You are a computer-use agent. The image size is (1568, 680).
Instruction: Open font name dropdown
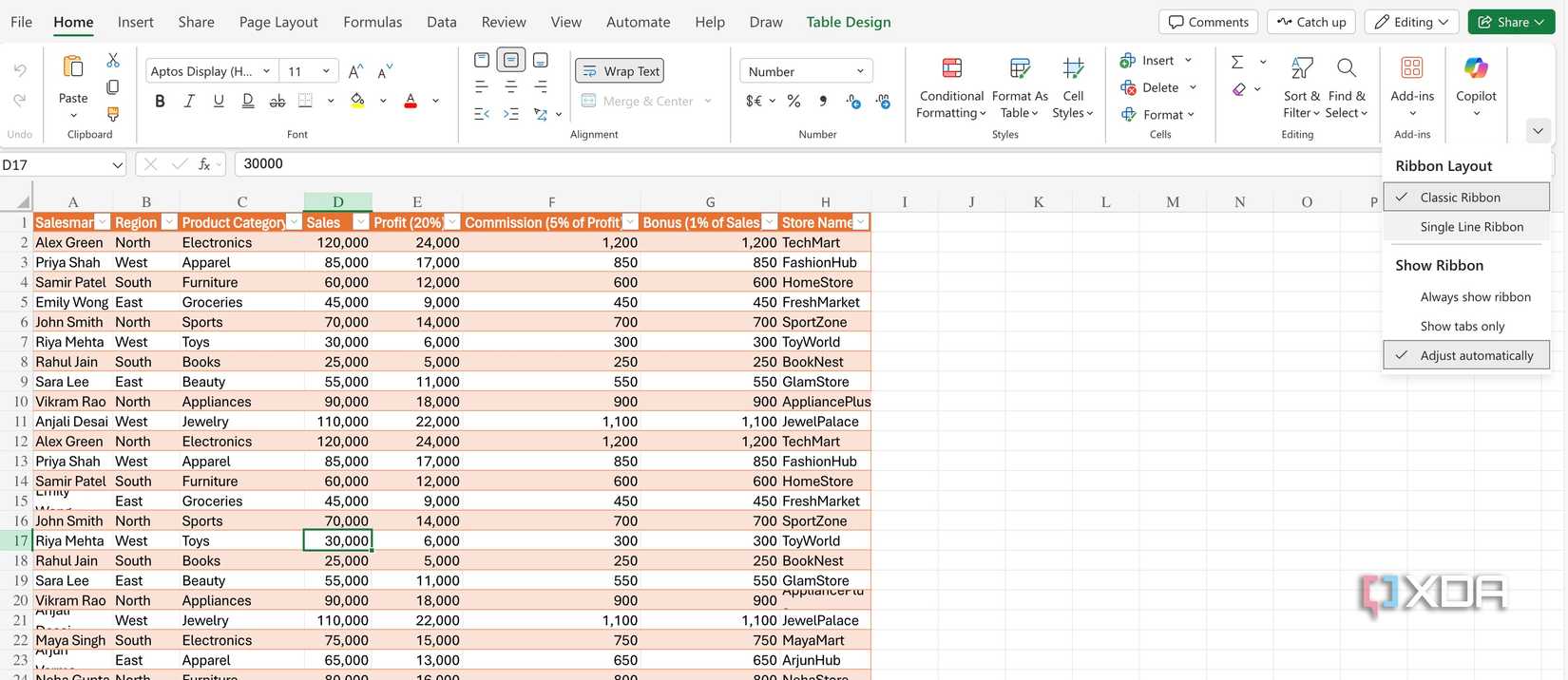tap(267, 71)
